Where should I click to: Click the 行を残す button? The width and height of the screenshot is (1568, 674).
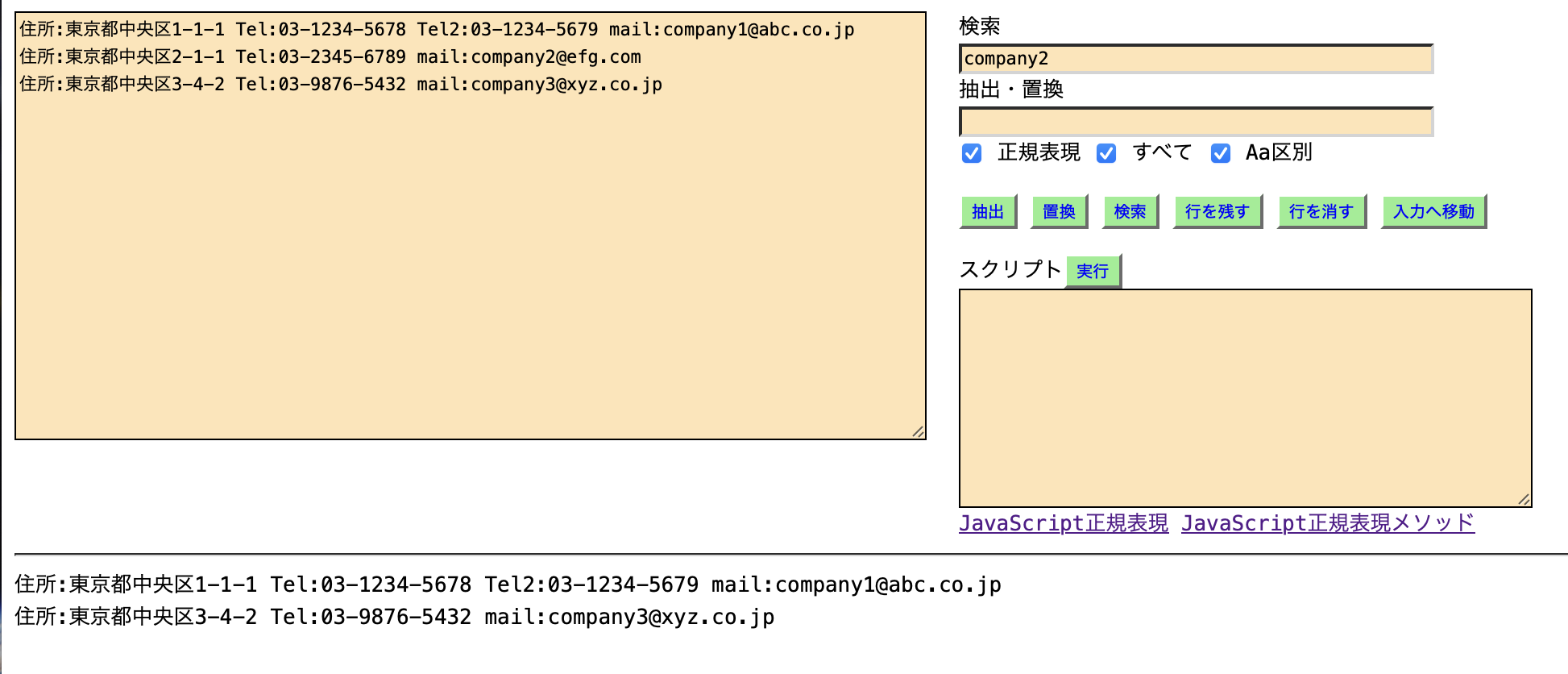point(1217,211)
